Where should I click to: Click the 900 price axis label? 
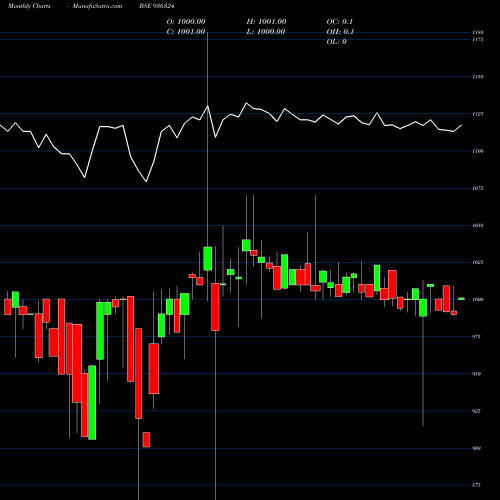coord(477,448)
